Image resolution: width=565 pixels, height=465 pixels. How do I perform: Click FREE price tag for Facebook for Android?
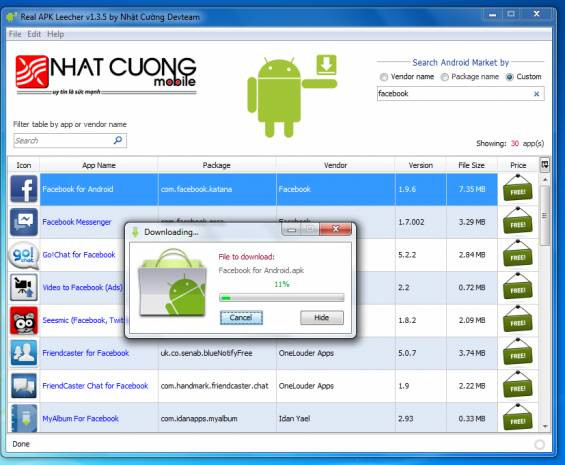[x=517, y=188]
